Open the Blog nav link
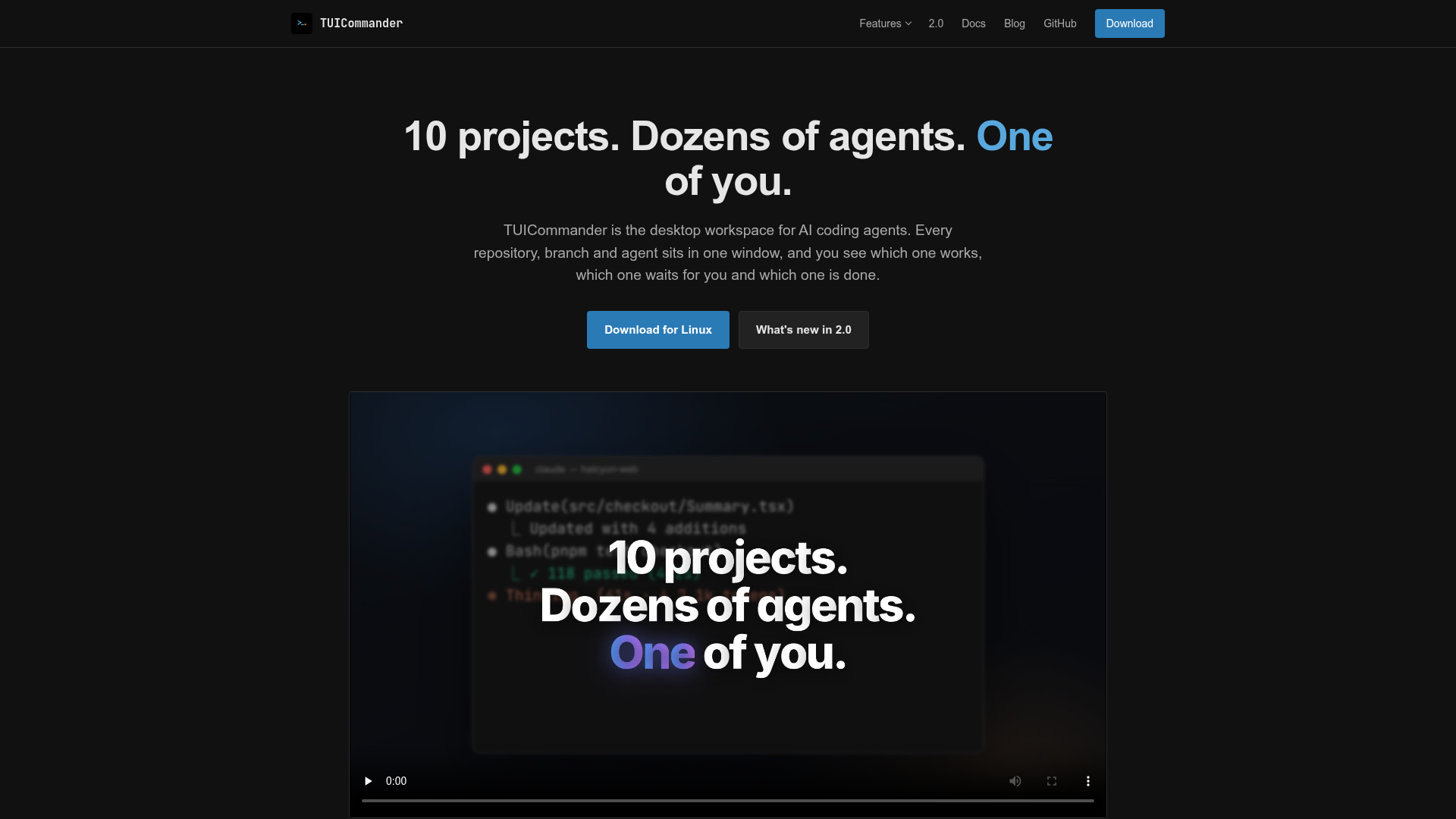 coord(1015,24)
